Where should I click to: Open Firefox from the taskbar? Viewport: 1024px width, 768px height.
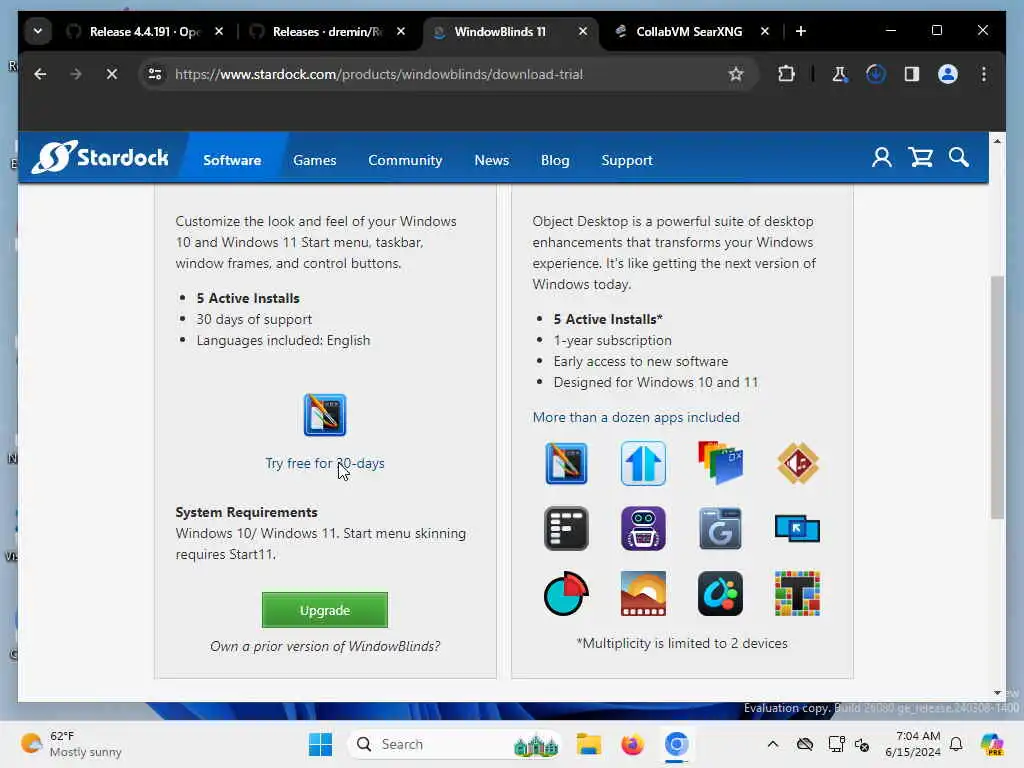click(632, 744)
